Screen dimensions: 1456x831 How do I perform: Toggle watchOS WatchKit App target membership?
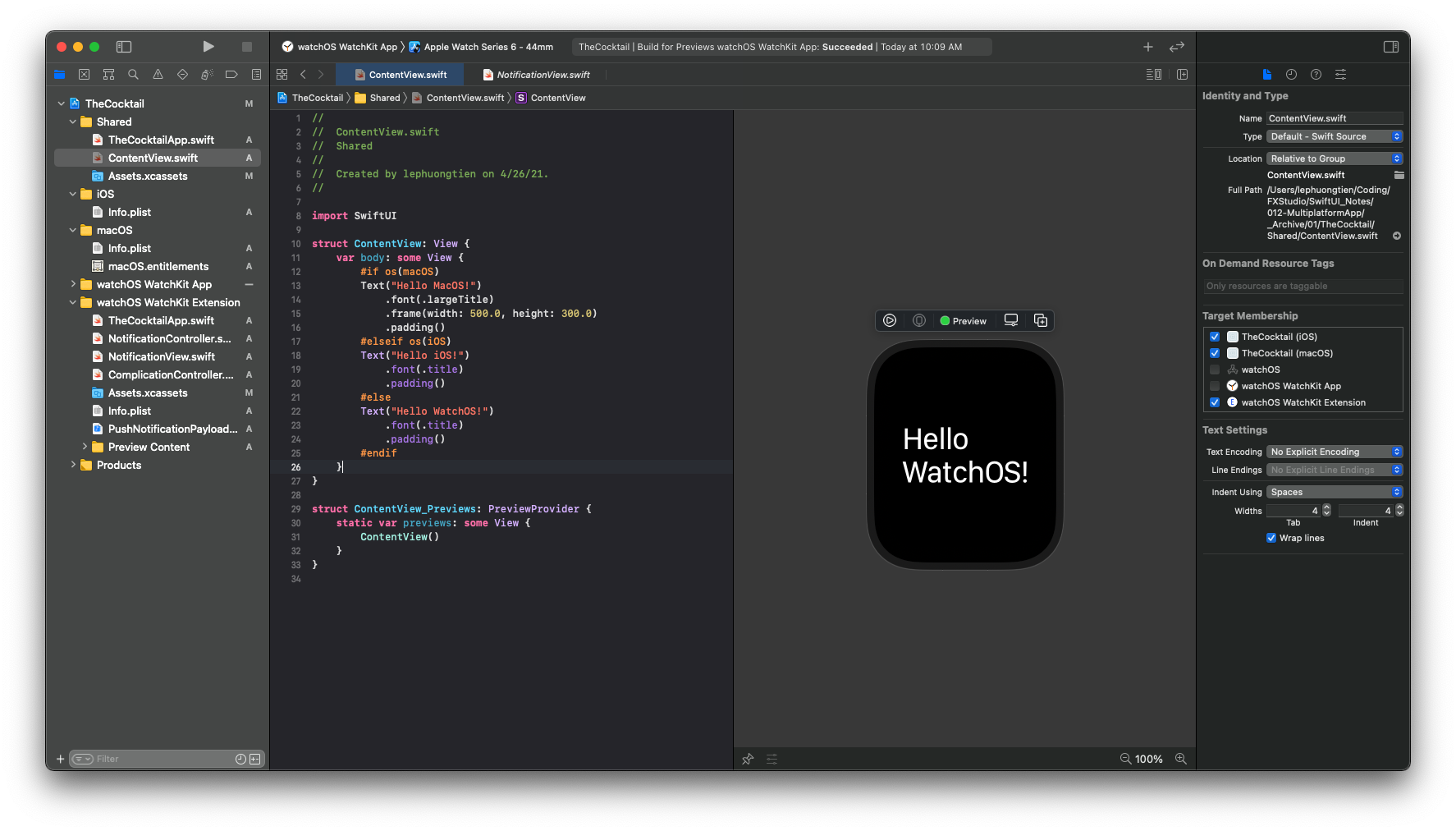1215,386
